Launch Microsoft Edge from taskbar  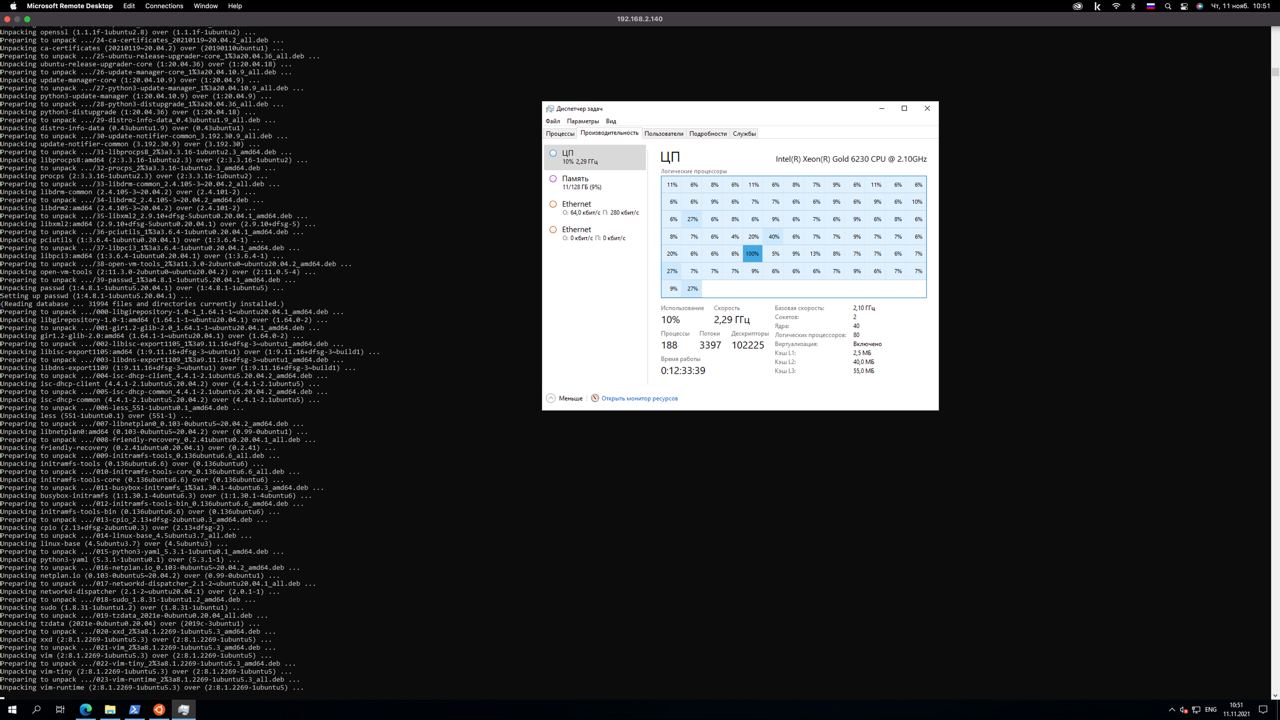pos(85,709)
